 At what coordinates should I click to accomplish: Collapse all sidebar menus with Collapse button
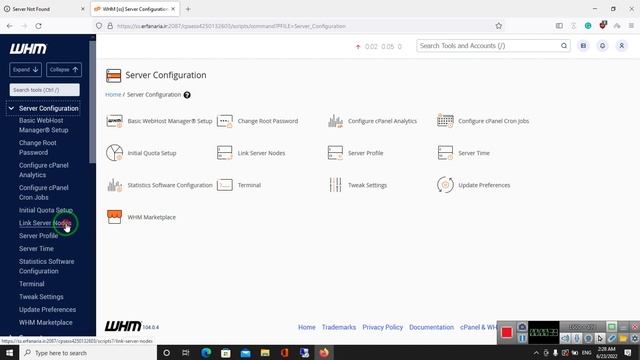(64, 69)
